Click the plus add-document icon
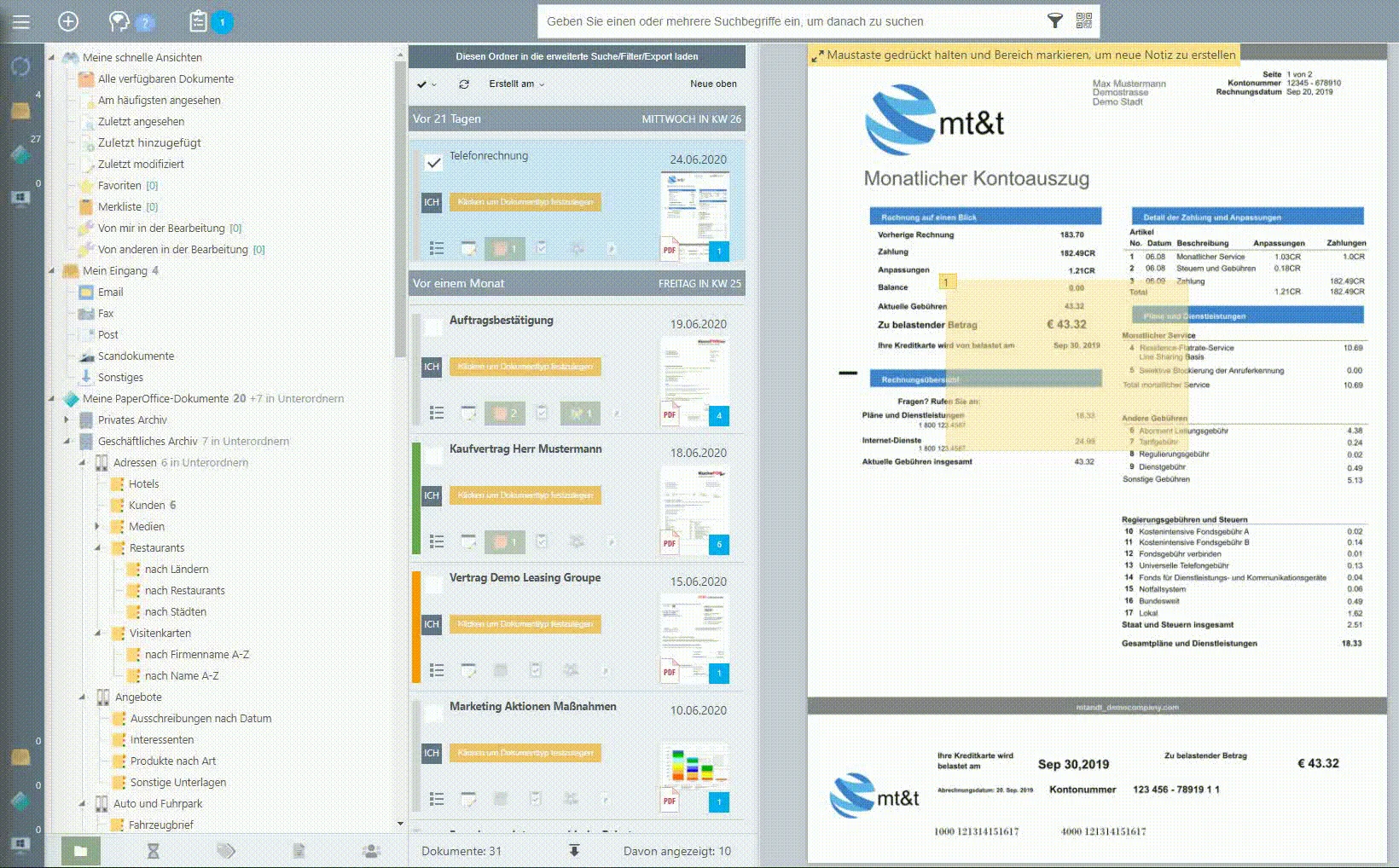The image size is (1399, 868). coord(68,22)
